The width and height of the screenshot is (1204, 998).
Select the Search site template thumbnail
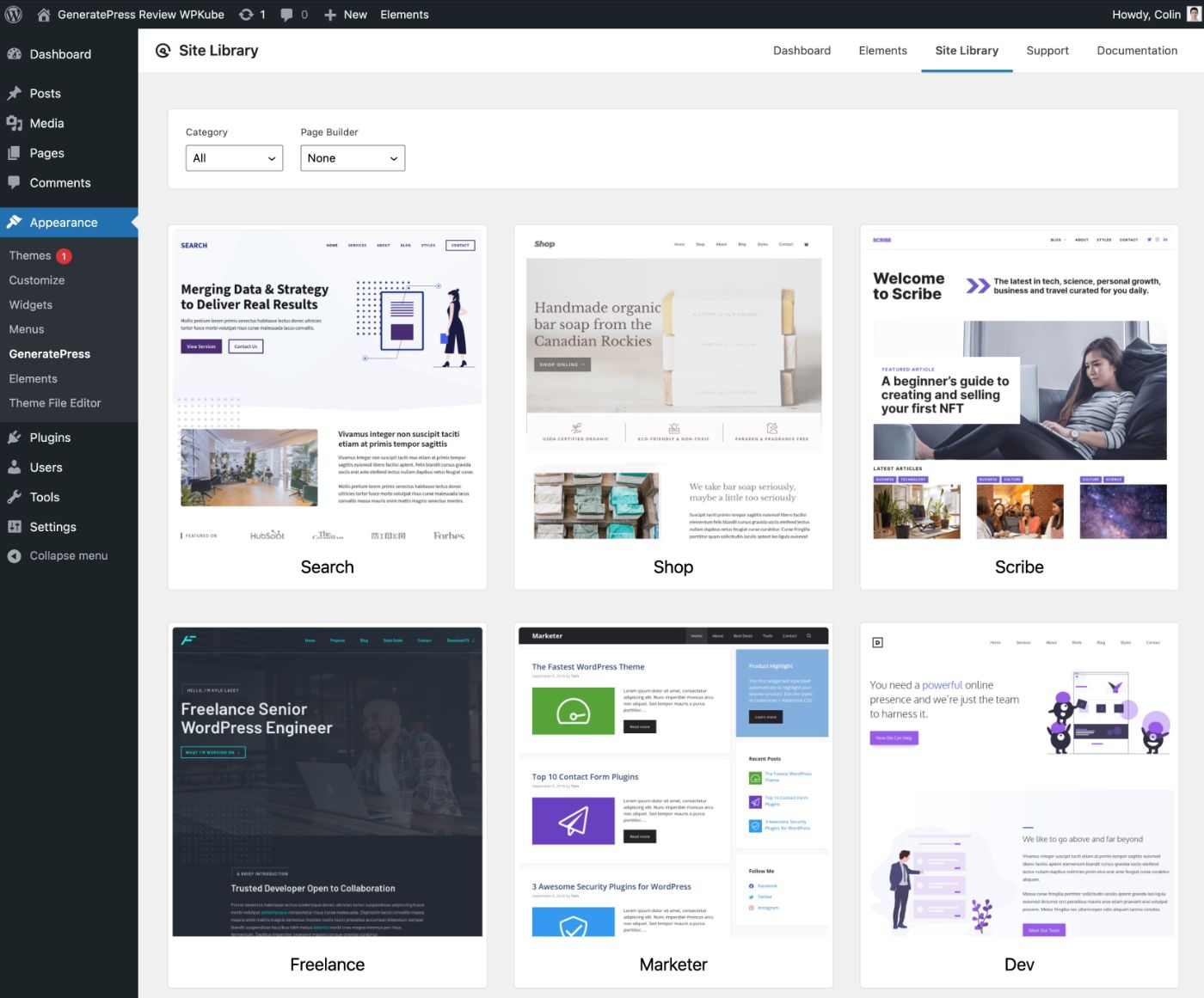(328, 384)
